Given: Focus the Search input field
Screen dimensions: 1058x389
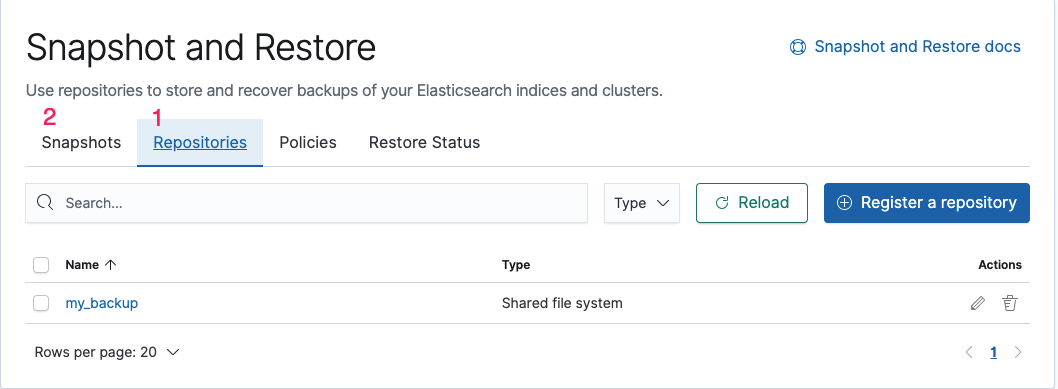Looking at the screenshot, I should 306,203.
